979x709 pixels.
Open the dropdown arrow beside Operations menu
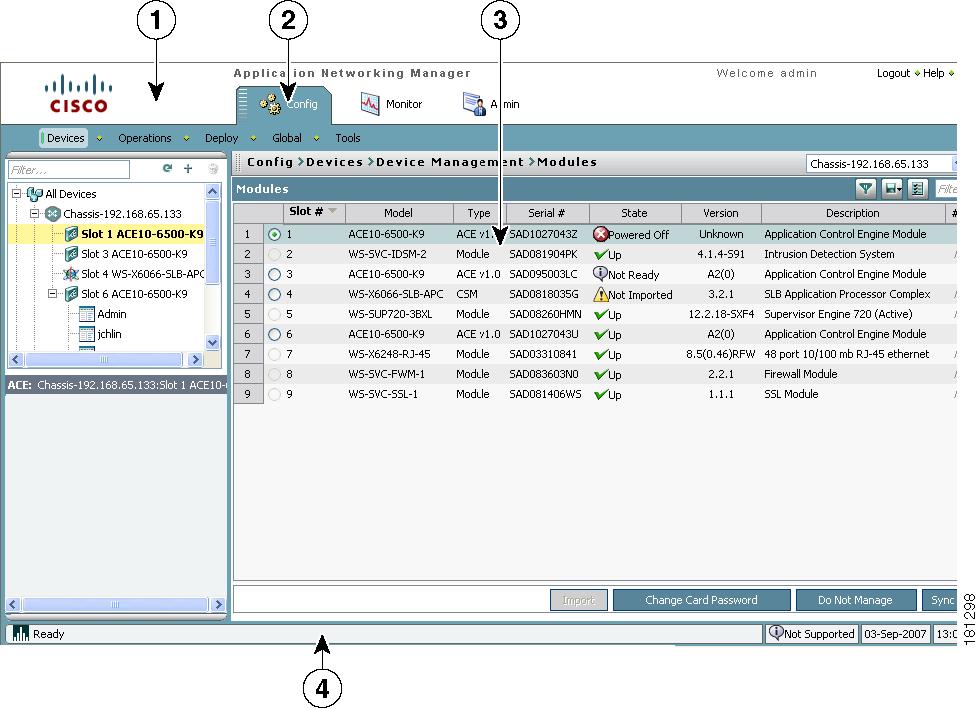186,139
